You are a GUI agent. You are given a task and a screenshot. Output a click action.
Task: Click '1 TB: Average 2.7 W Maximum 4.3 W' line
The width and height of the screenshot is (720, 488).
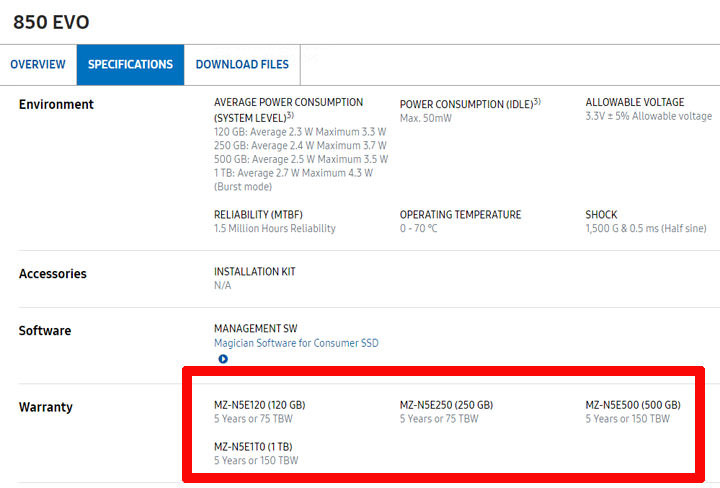pos(293,174)
